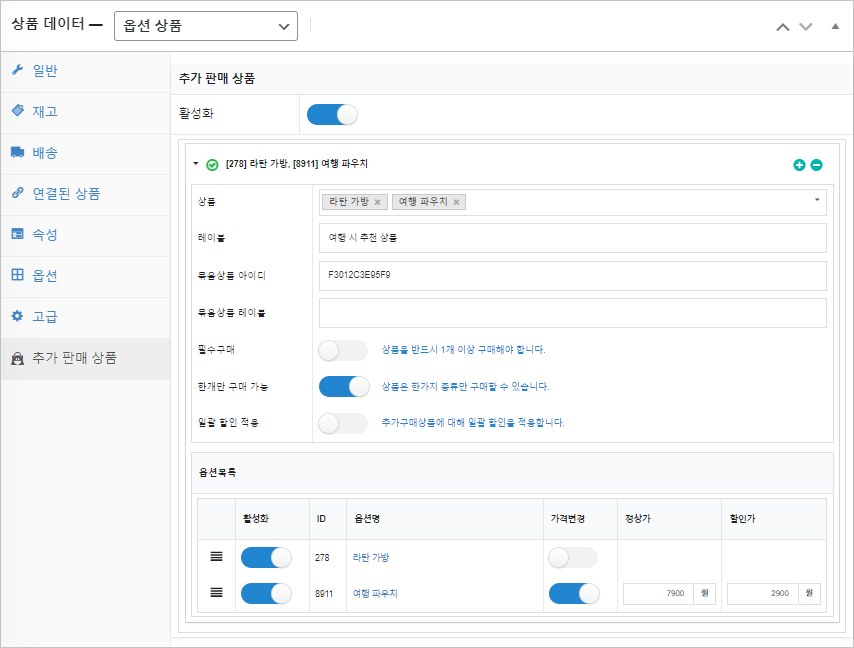Turn off the 한개만 구매 가능 toggle
Screen dimensions: 854x648
pyautogui.click(x=343, y=386)
